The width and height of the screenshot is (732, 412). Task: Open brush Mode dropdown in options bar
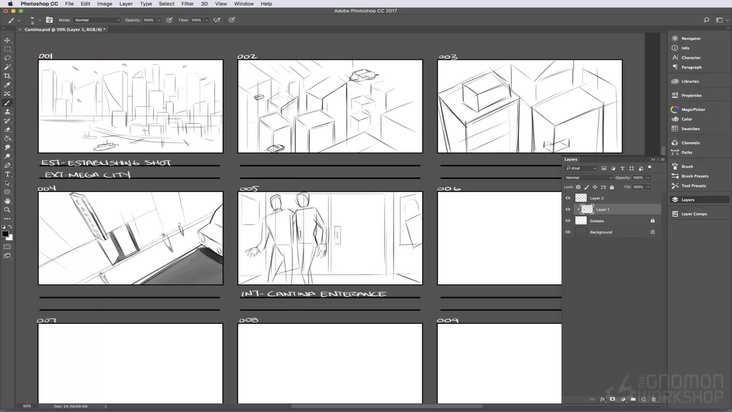click(x=97, y=20)
